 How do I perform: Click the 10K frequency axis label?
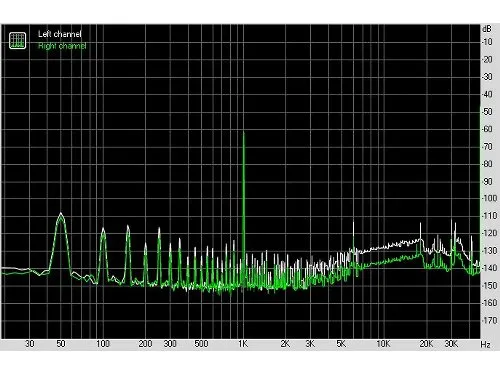pyautogui.click(x=383, y=344)
